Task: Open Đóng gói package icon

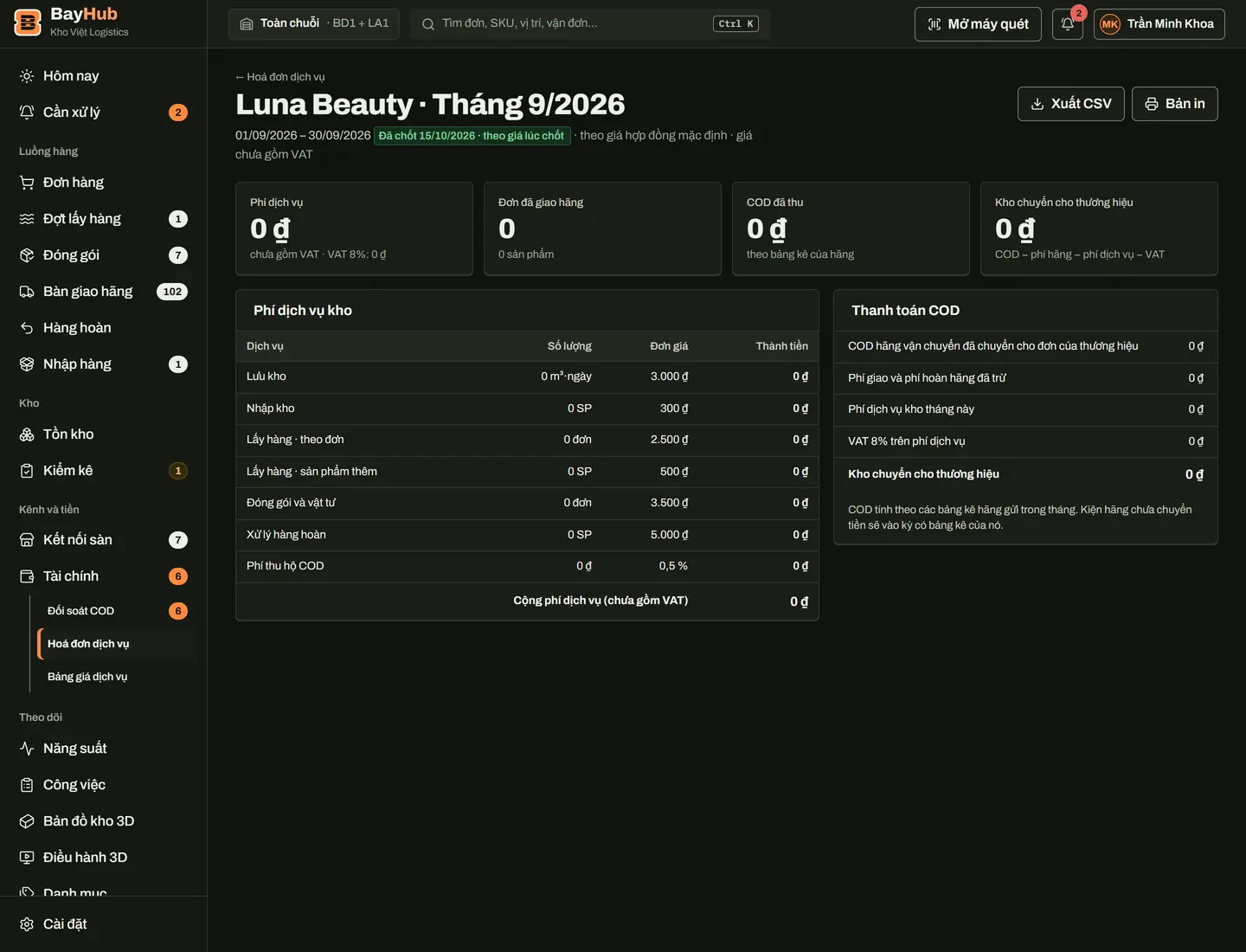Action: point(27,255)
